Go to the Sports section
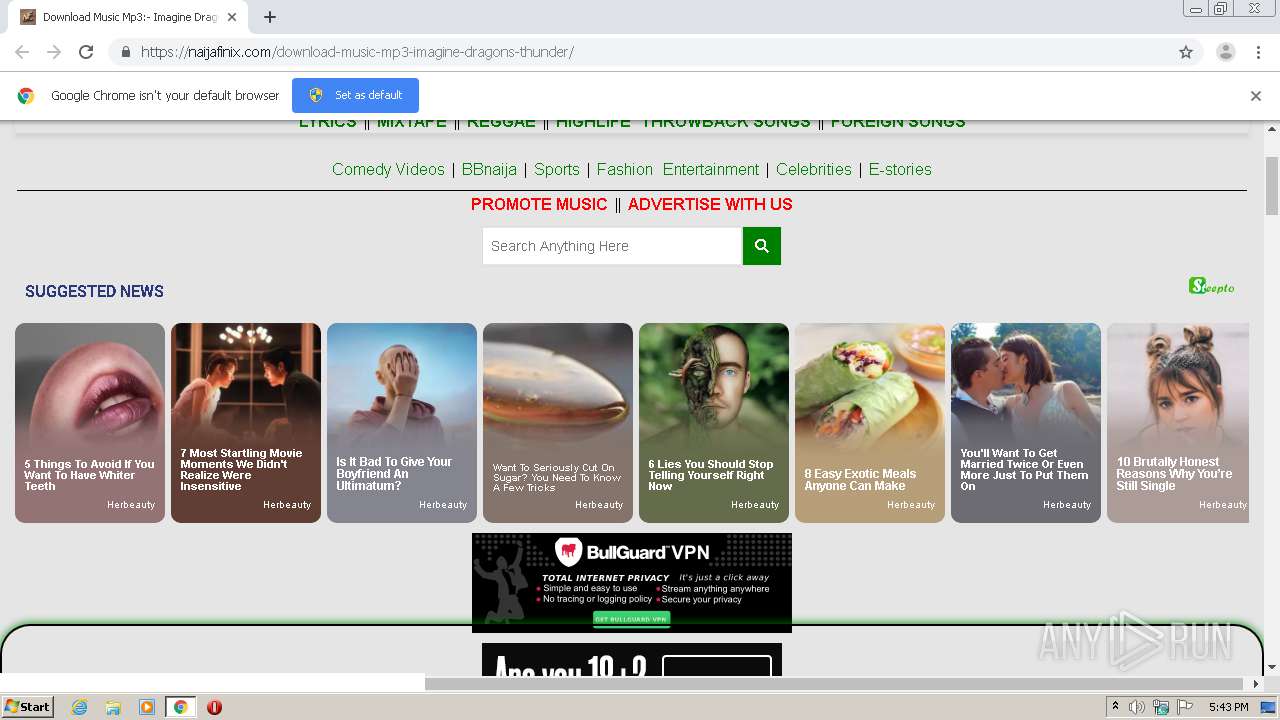Image resolution: width=1280 pixels, height=720 pixels. [557, 169]
